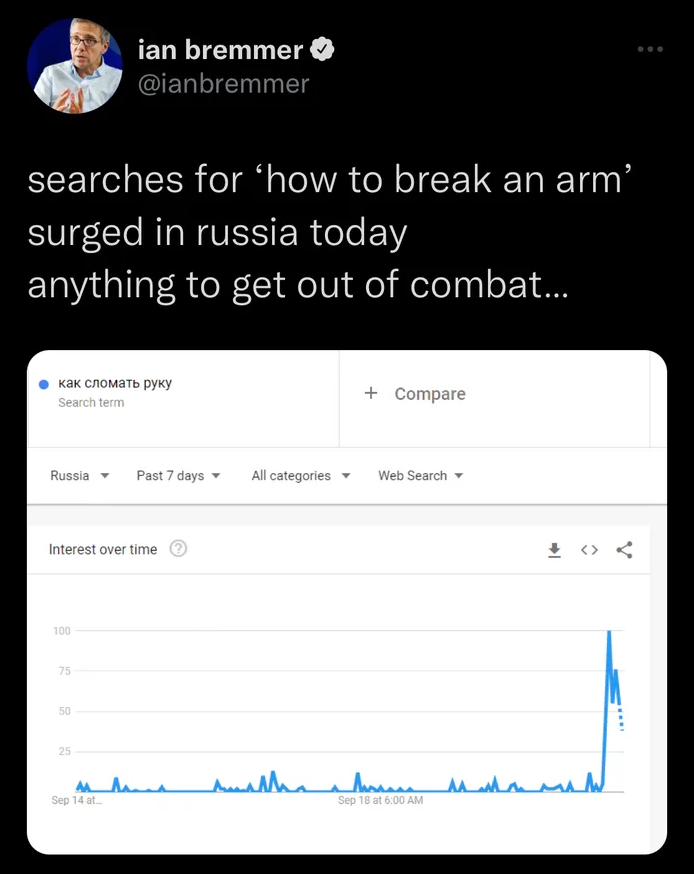Click the blue search term color dot
694x874 pixels.
coord(43,384)
